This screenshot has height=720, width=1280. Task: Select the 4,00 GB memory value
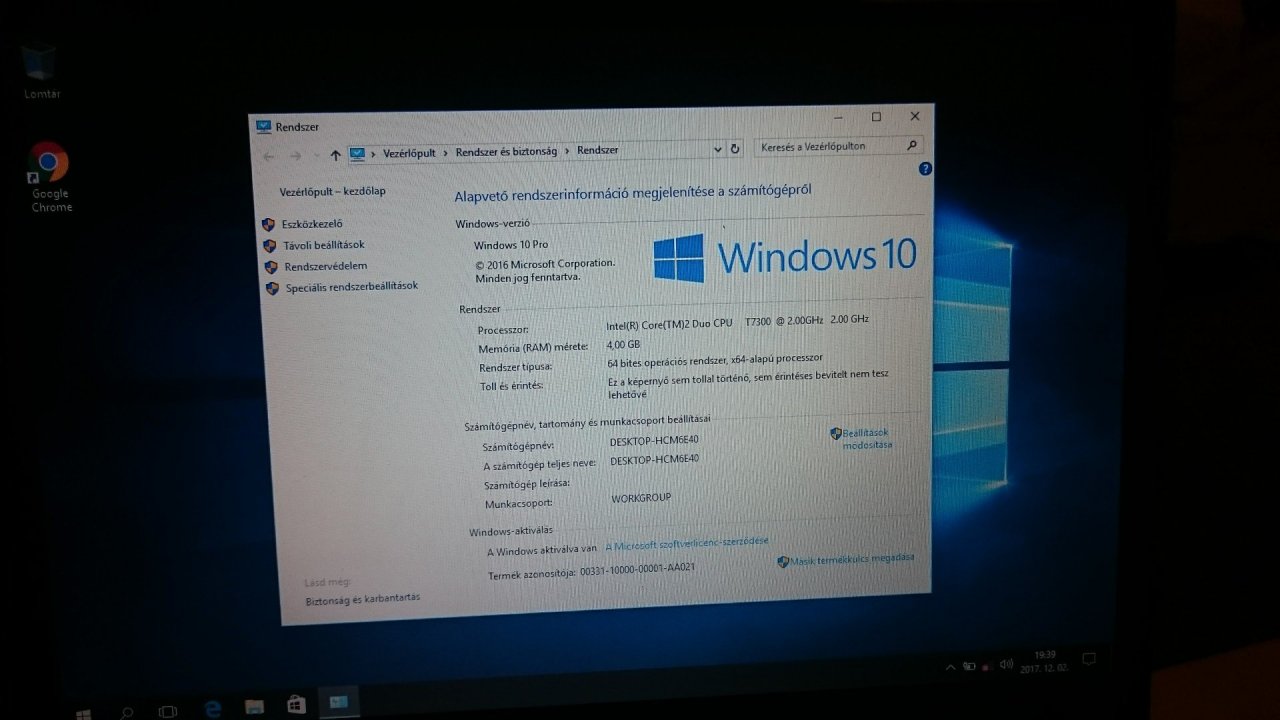click(624, 345)
